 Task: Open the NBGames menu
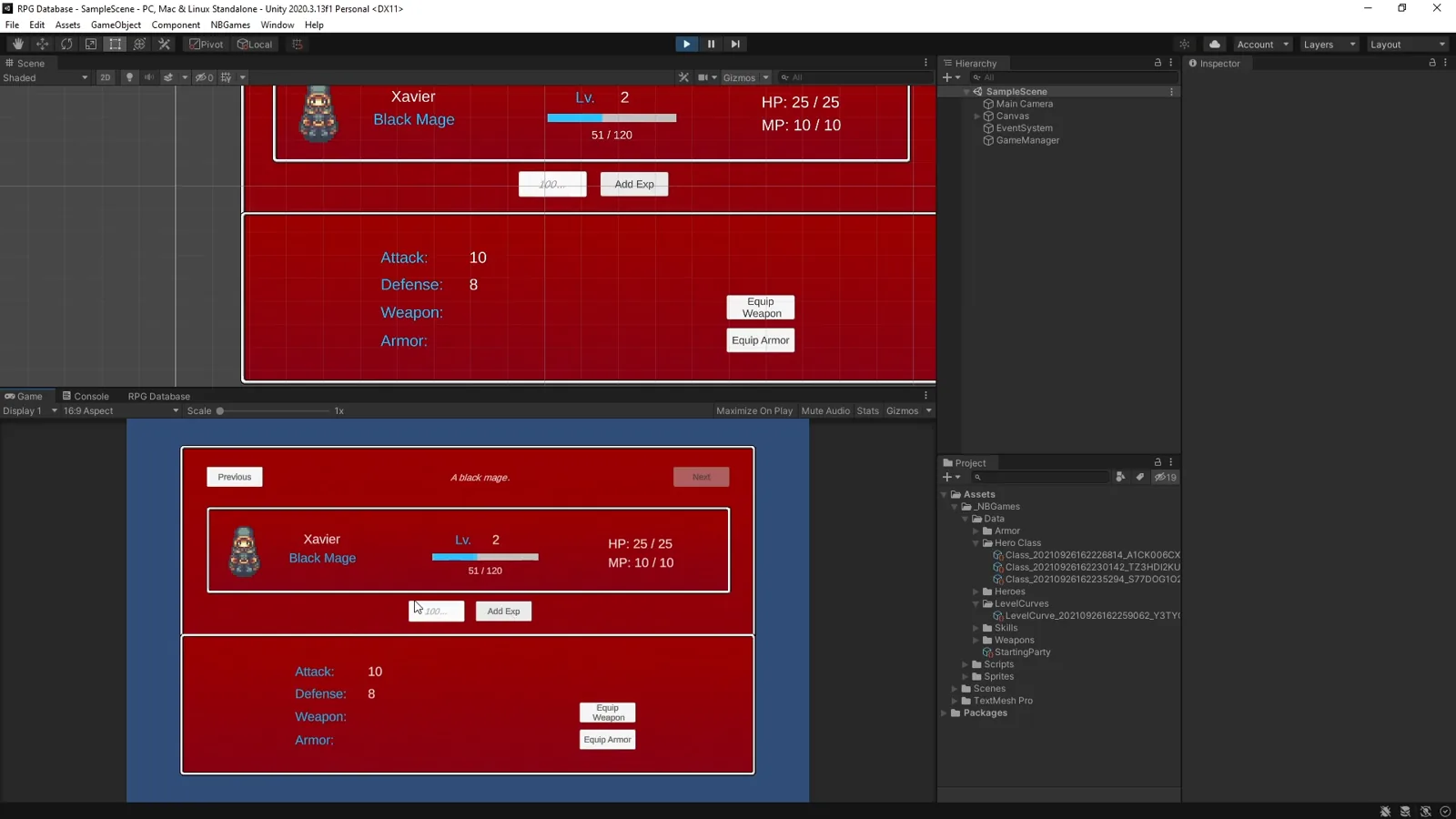(x=230, y=25)
